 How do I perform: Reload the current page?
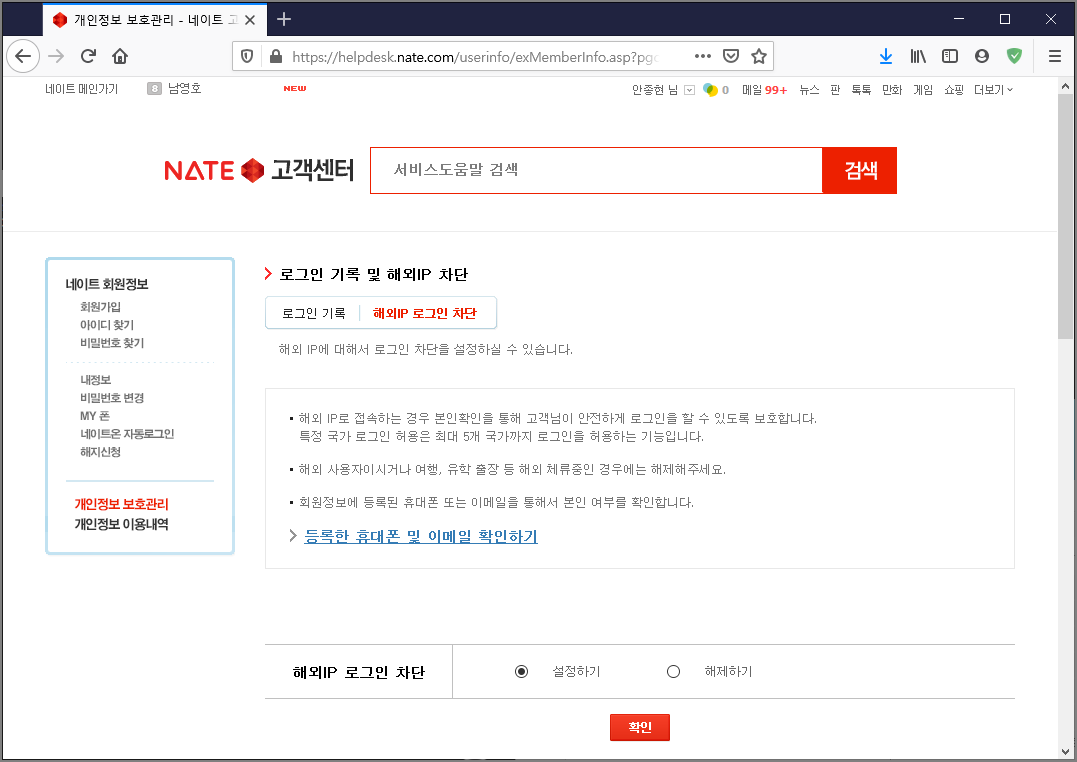click(x=88, y=56)
